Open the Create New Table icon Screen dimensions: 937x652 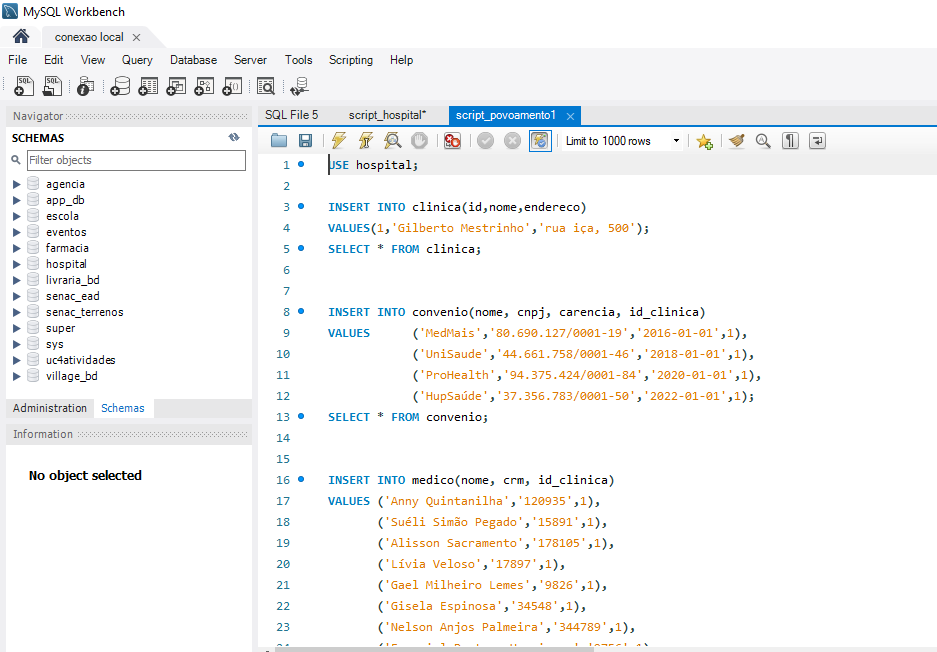click(x=148, y=86)
